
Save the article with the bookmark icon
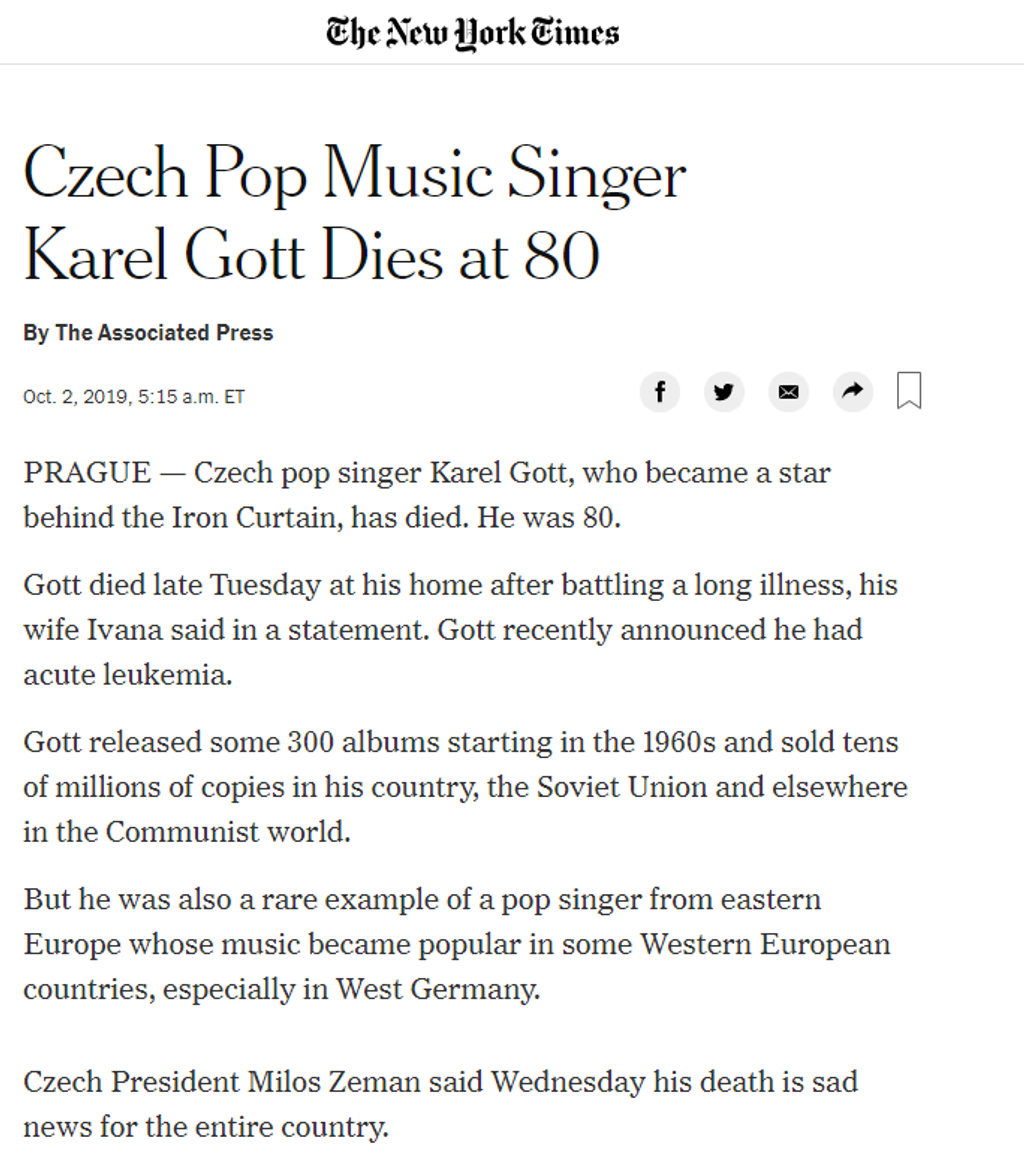click(x=909, y=391)
